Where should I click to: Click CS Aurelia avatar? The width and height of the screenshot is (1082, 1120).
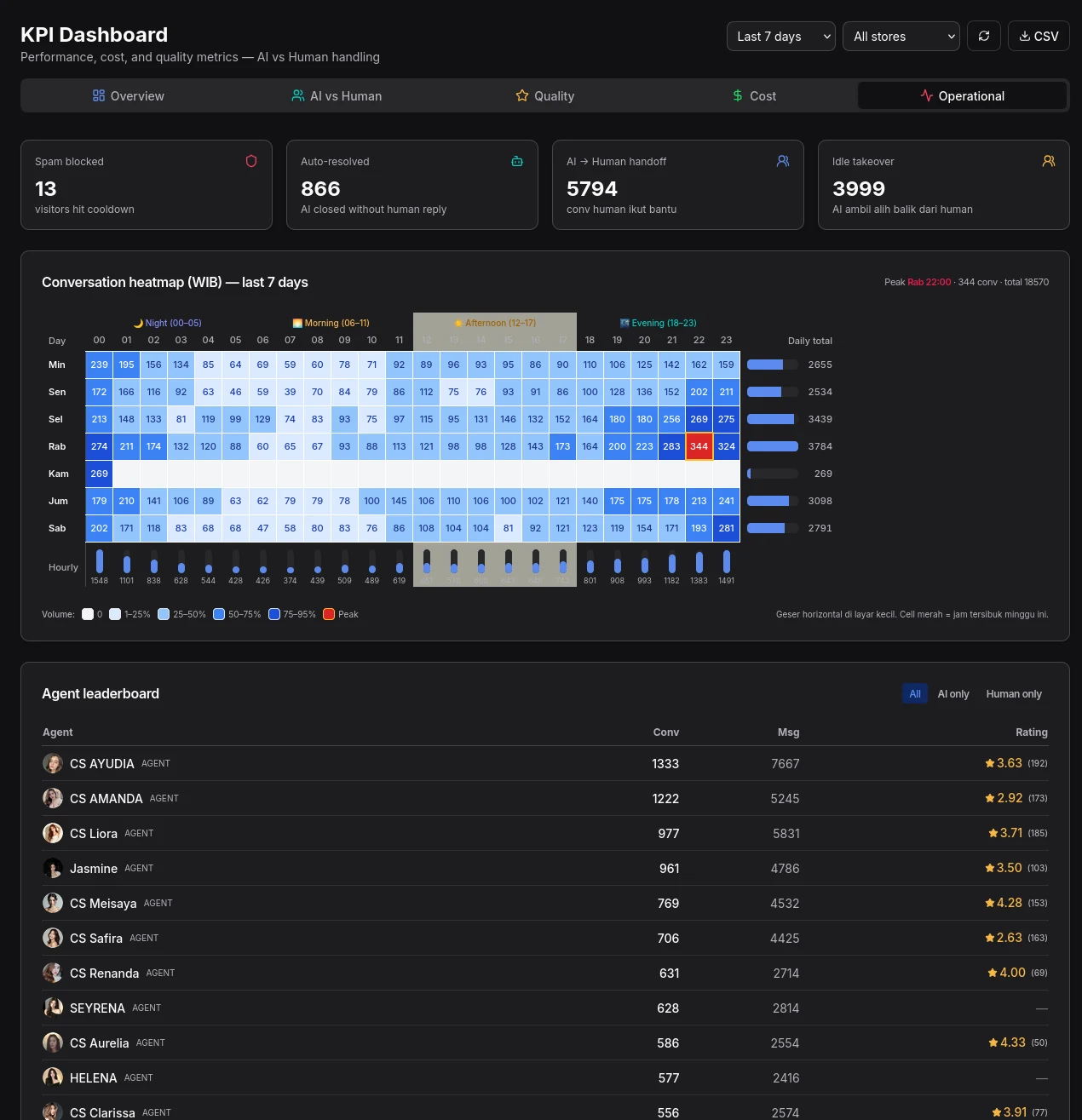(53, 1042)
